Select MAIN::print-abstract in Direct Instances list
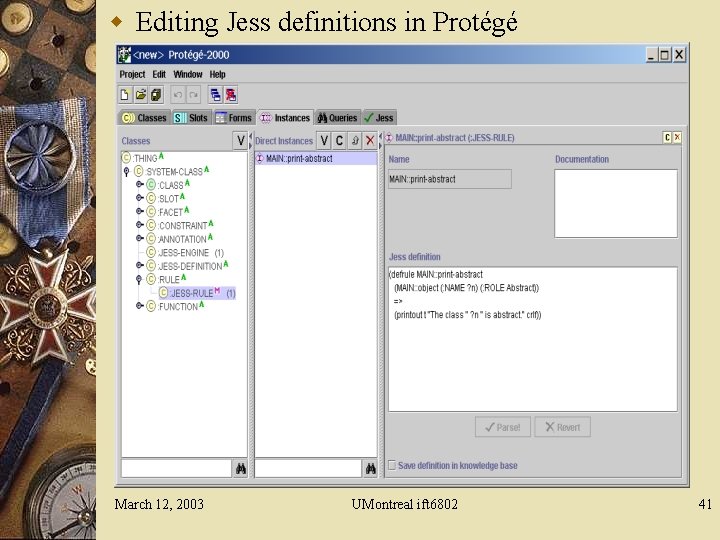Image resolution: width=720 pixels, height=540 pixels. 316,158
